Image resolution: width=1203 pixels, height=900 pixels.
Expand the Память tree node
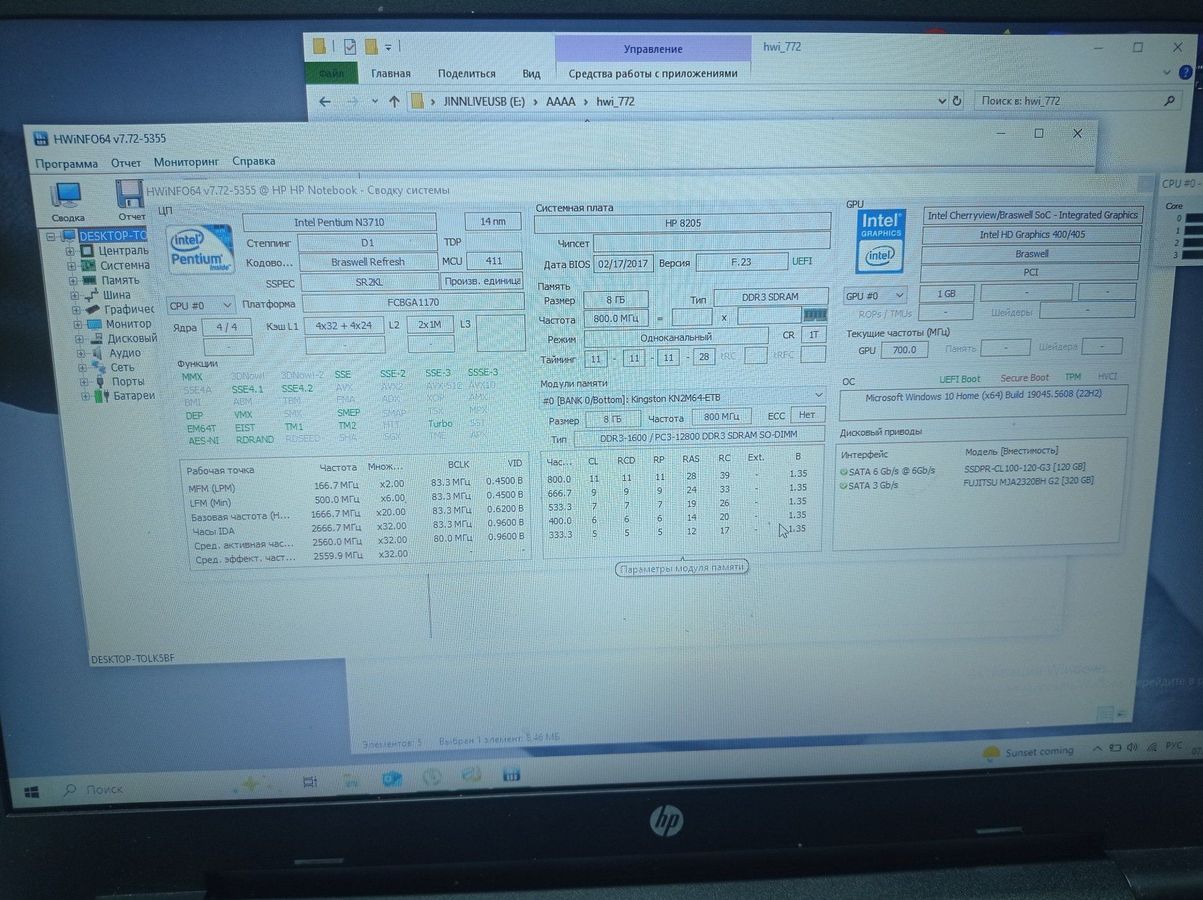point(72,280)
